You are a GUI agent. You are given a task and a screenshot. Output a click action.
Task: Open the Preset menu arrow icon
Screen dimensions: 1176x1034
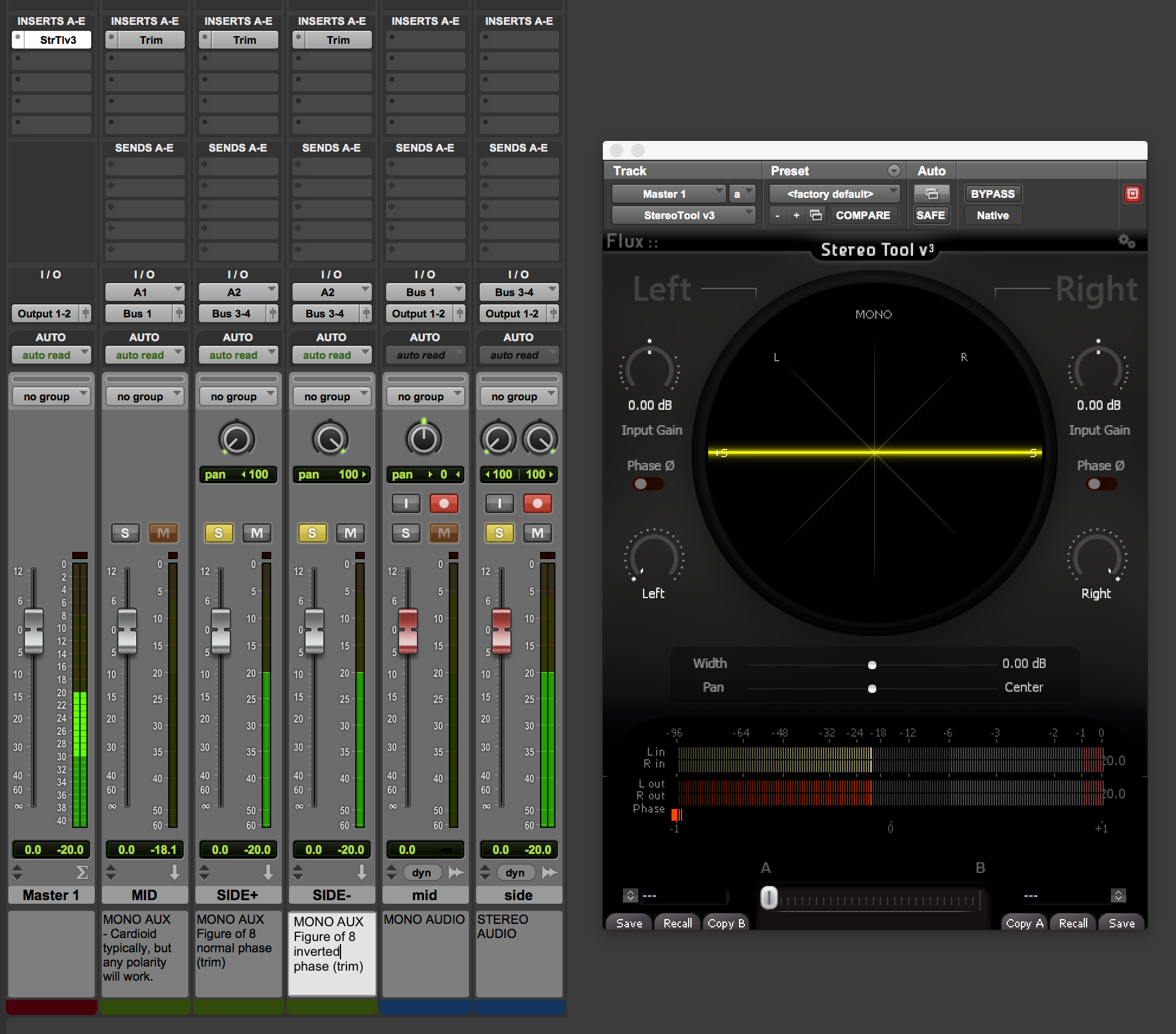(x=894, y=171)
